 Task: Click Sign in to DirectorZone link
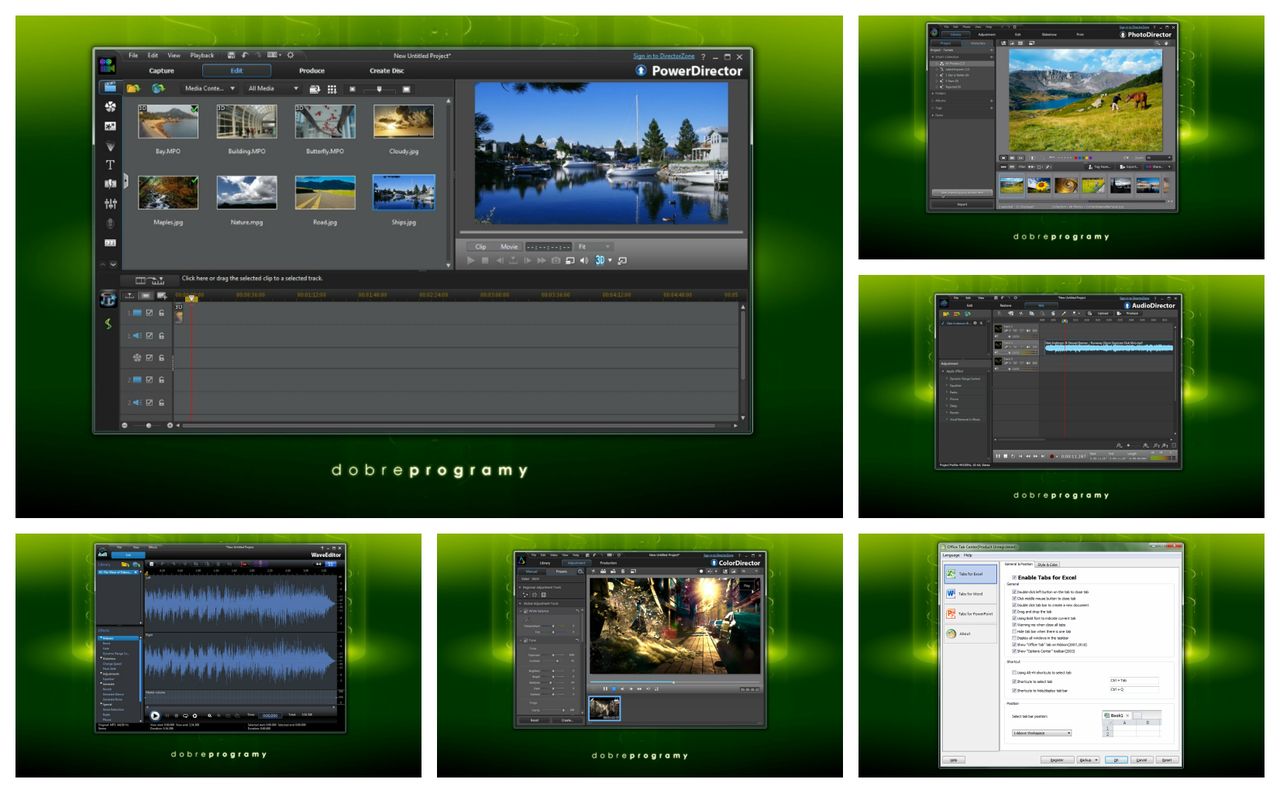[x=666, y=56]
